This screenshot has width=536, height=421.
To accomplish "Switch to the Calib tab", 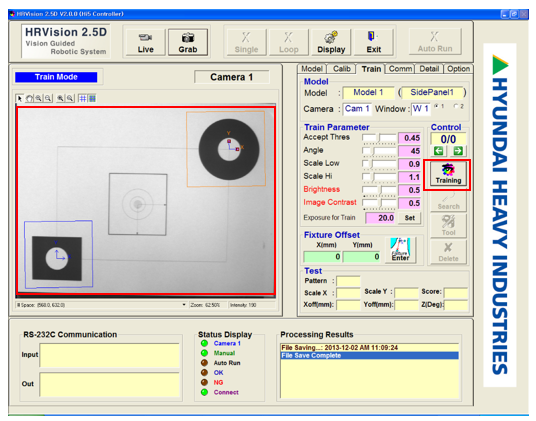I will [341, 69].
